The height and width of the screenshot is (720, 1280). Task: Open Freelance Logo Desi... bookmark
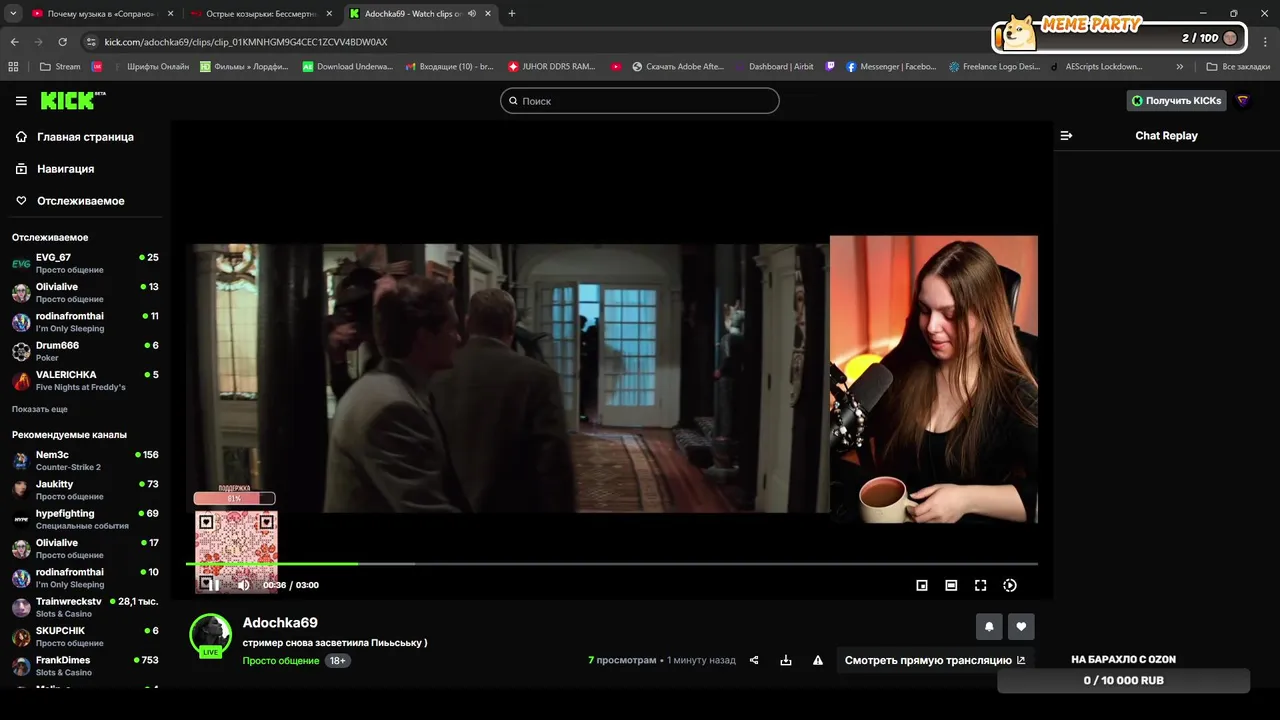pos(995,67)
